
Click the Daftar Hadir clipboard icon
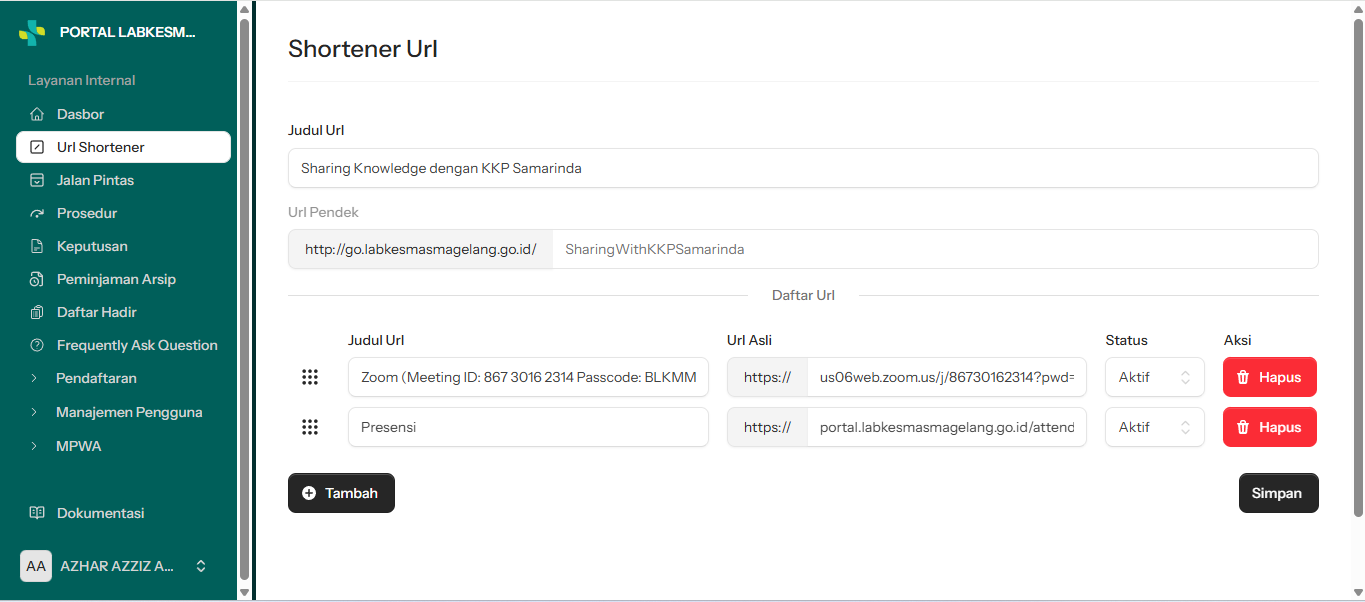(x=37, y=312)
